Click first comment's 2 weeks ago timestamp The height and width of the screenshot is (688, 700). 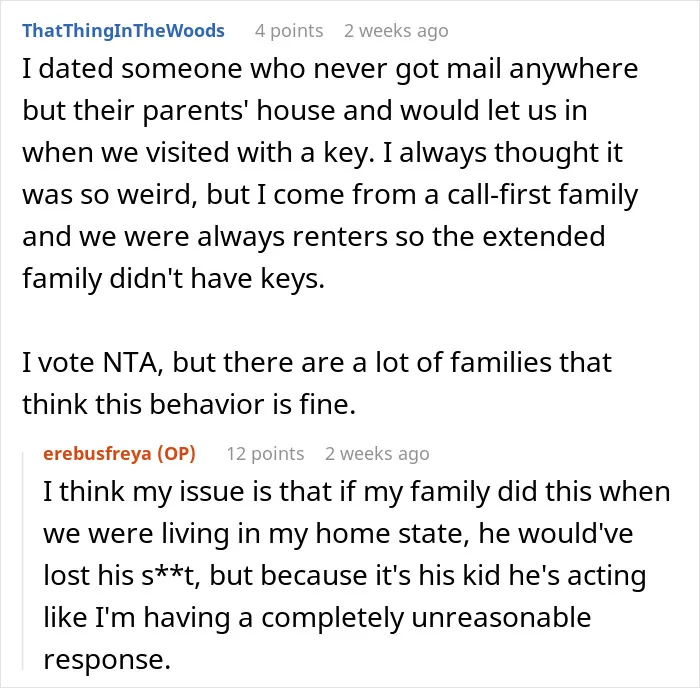tap(396, 31)
